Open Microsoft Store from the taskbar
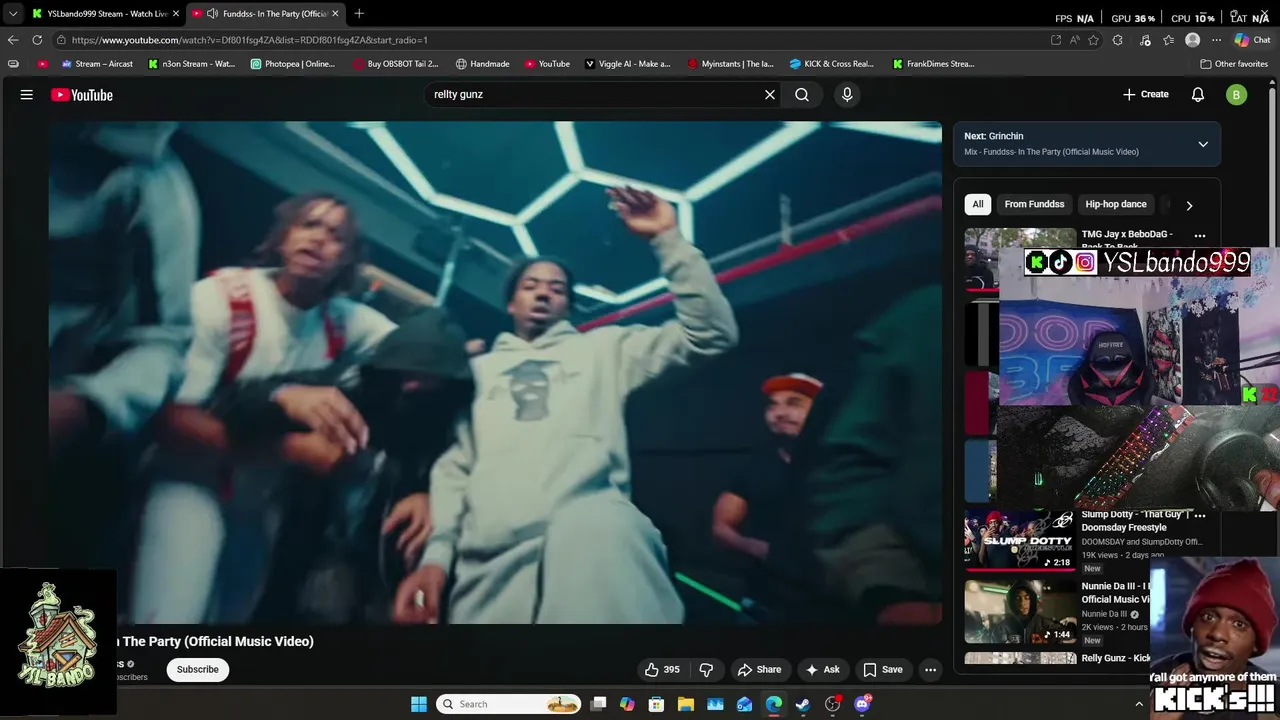Screen dimensions: 1280x720 click(x=656, y=704)
